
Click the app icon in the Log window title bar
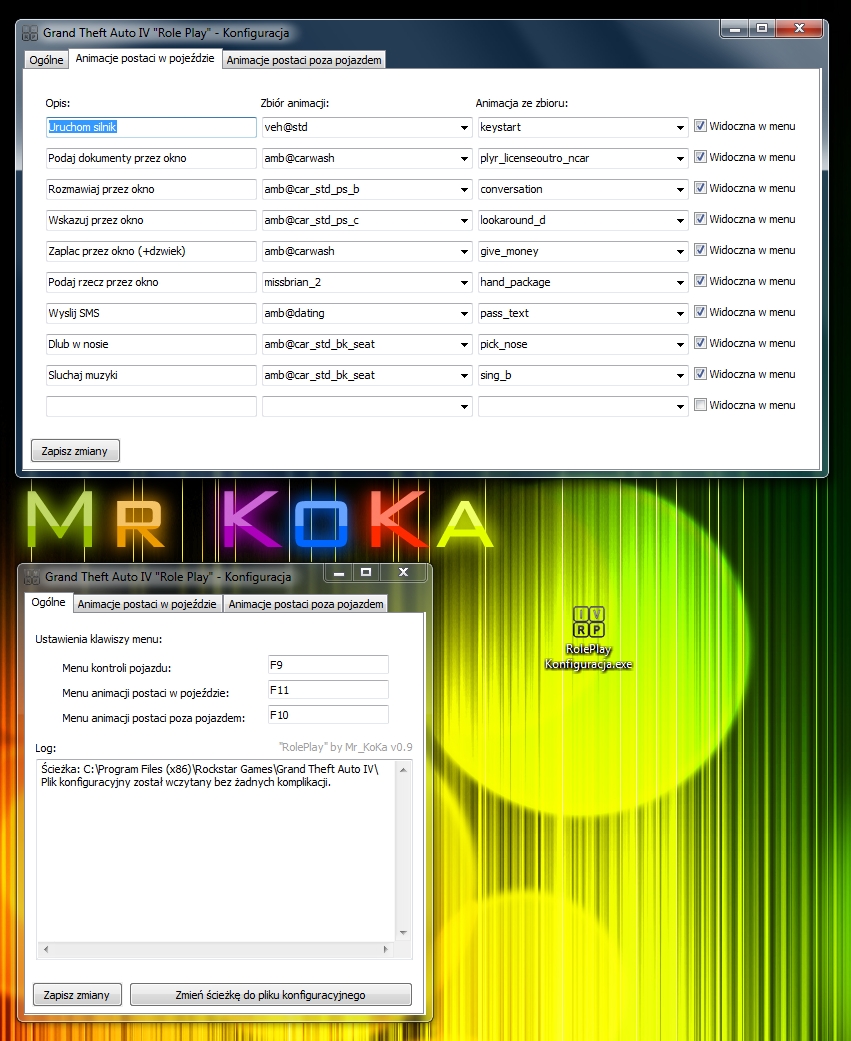tap(32, 577)
